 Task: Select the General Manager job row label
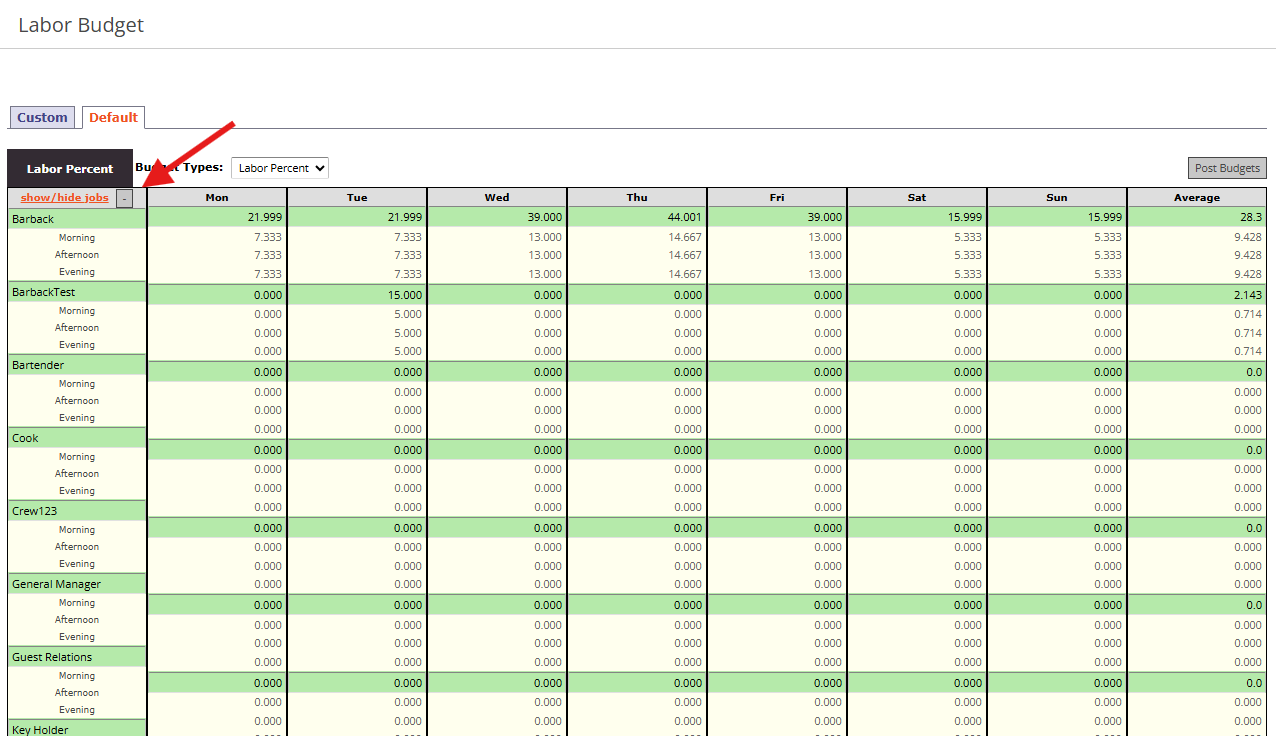77,584
